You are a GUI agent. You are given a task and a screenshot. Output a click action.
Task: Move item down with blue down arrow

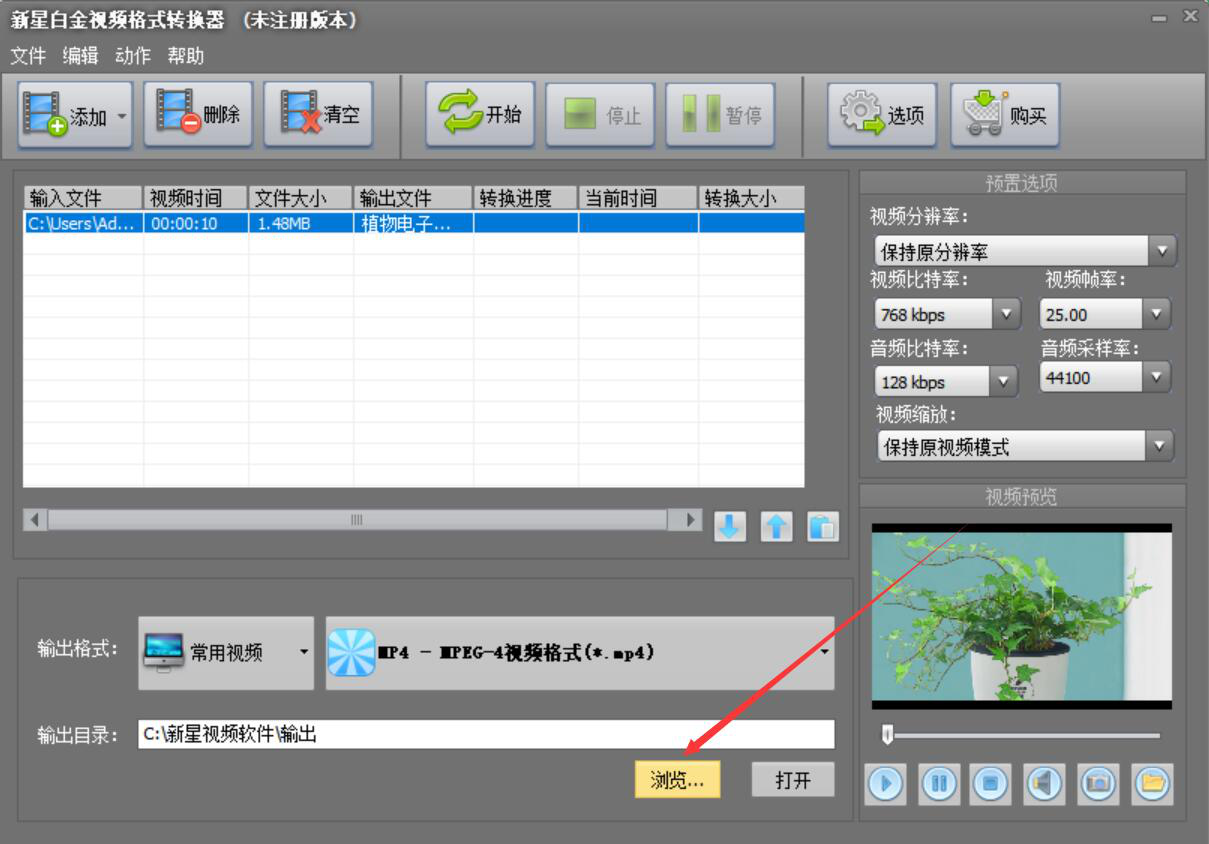tap(730, 526)
